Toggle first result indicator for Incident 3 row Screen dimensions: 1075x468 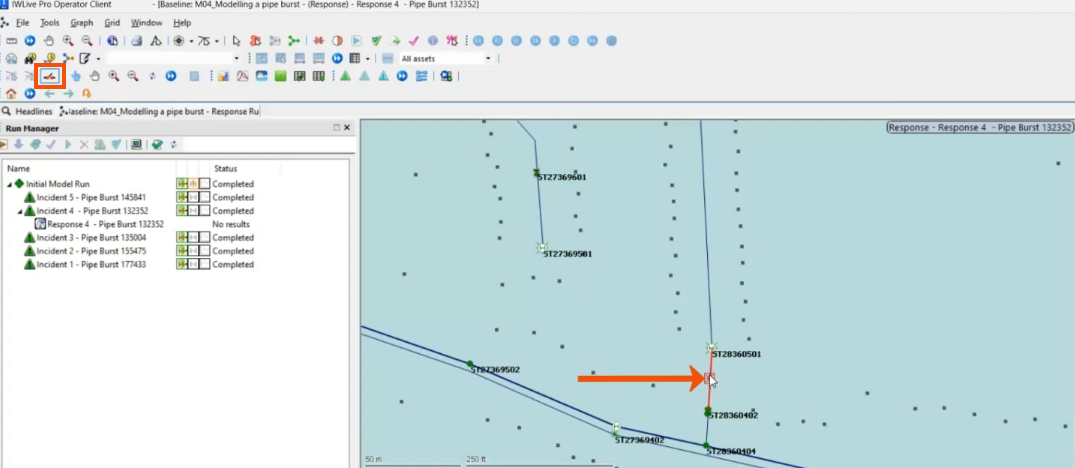point(182,238)
